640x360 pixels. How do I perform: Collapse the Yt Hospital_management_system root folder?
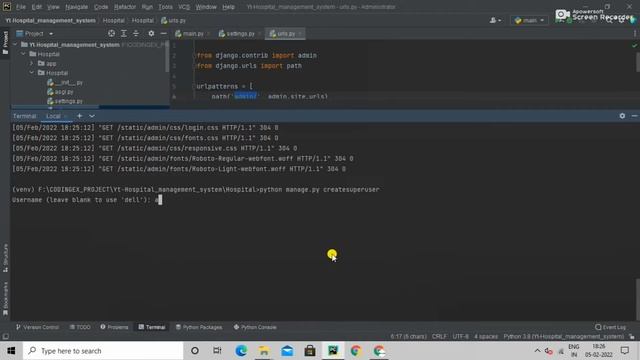[16, 44]
